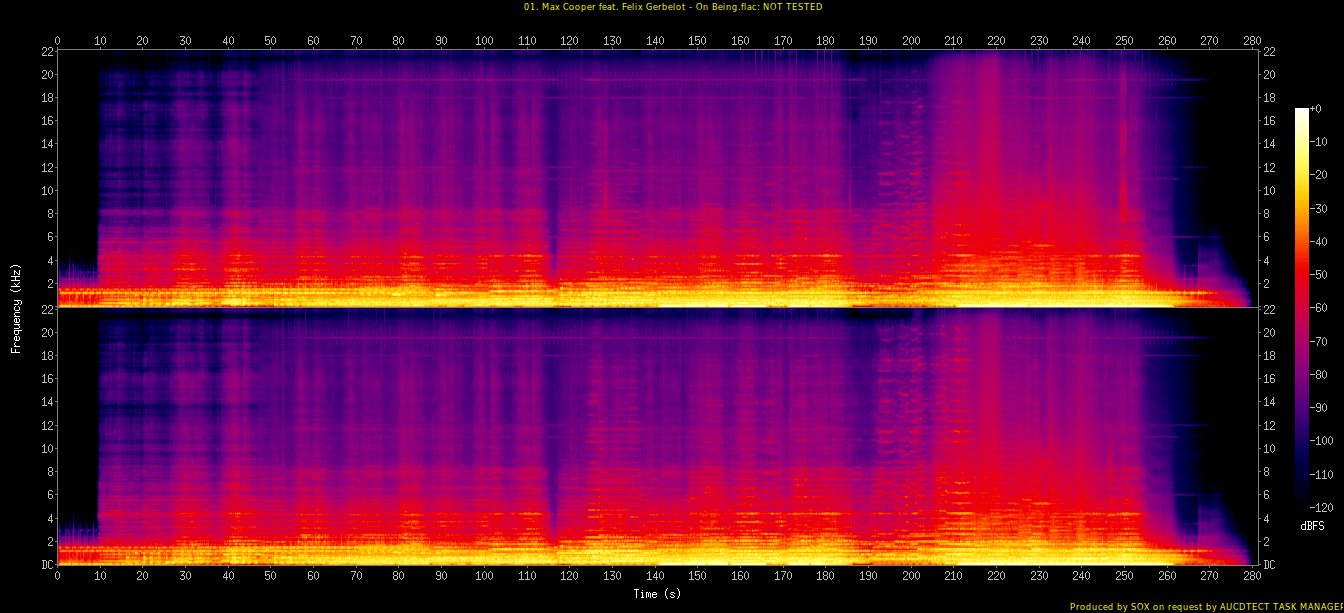
Task: Select the 120 mark on the top time axis
Action: click(569, 41)
